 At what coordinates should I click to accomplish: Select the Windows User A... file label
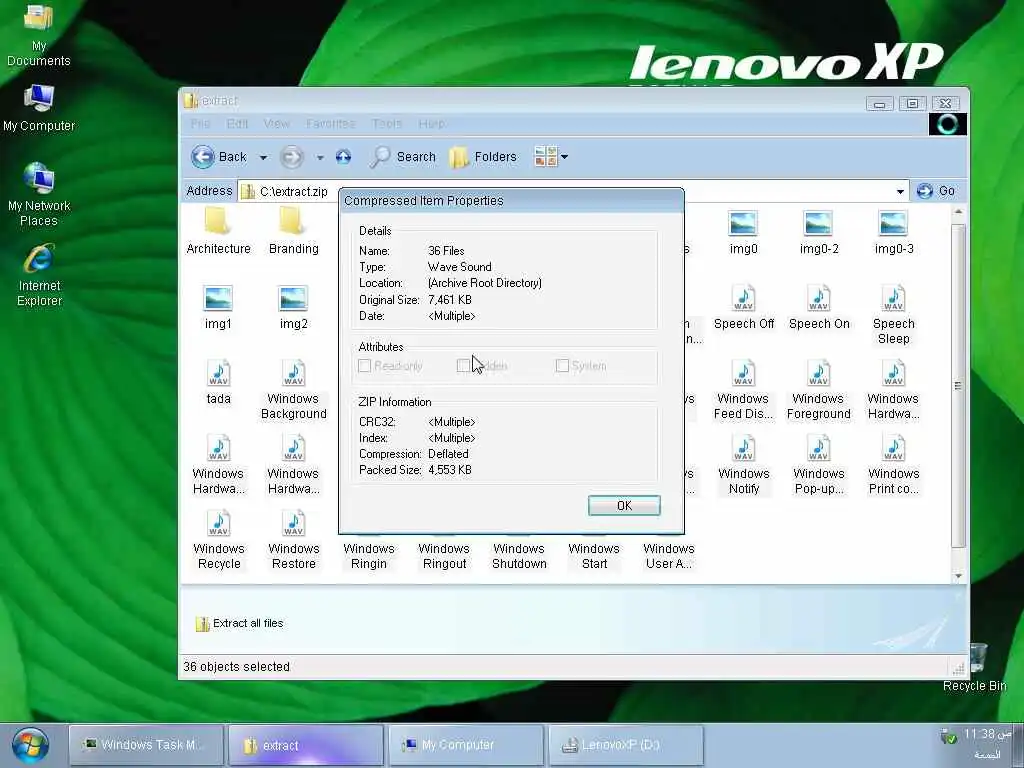[x=669, y=556]
